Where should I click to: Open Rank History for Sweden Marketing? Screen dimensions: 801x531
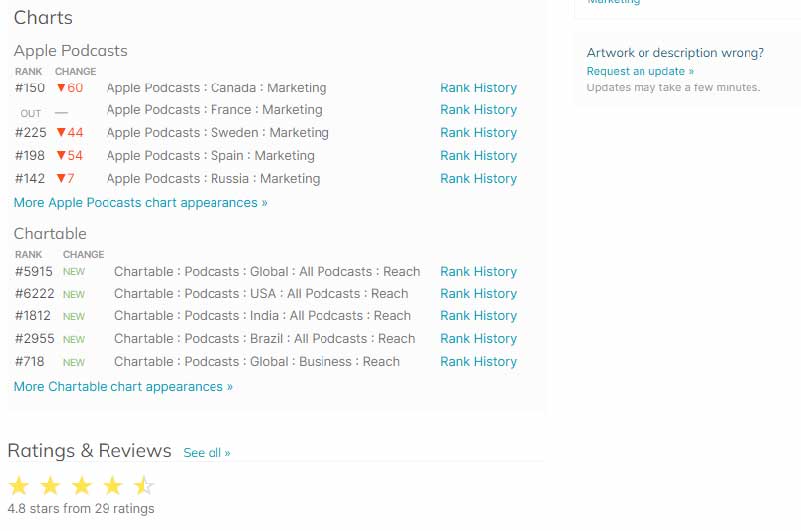pos(478,133)
